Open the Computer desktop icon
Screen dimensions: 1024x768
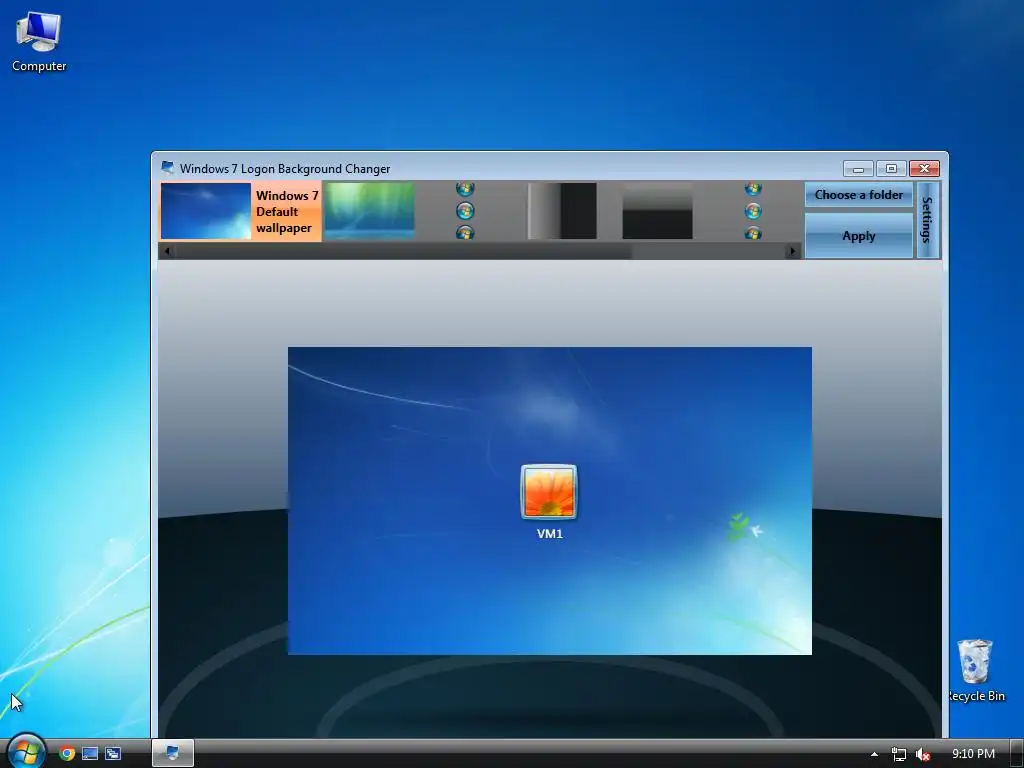pyautogui.click(x=39, y=42)
